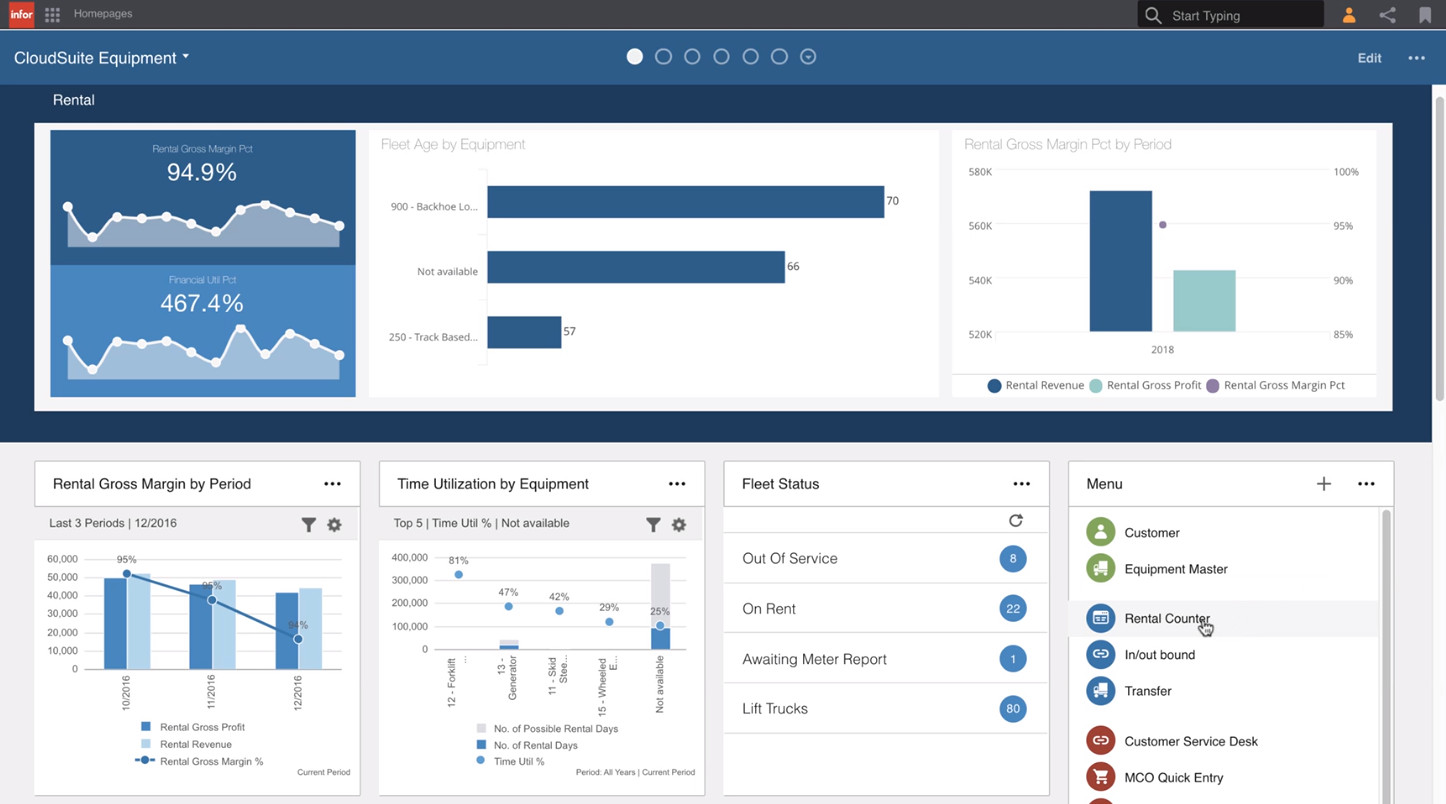
Task: Click the Edit button
Action: click(1369, 57)
